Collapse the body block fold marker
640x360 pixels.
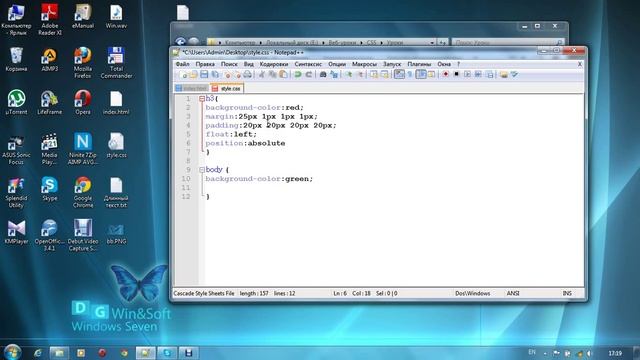pos(202,170)
